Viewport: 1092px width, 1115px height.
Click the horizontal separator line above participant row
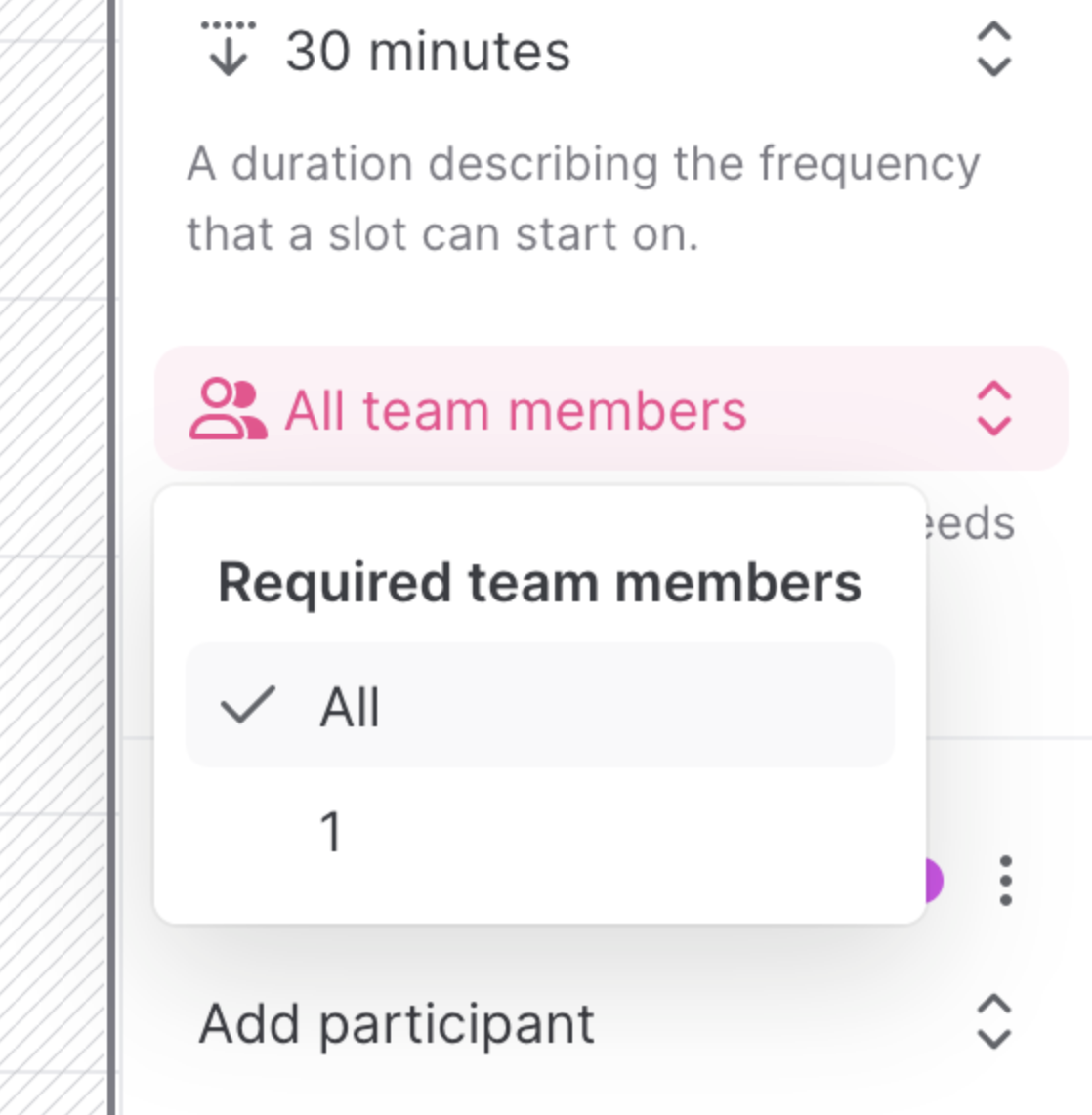click(1006, 738)
